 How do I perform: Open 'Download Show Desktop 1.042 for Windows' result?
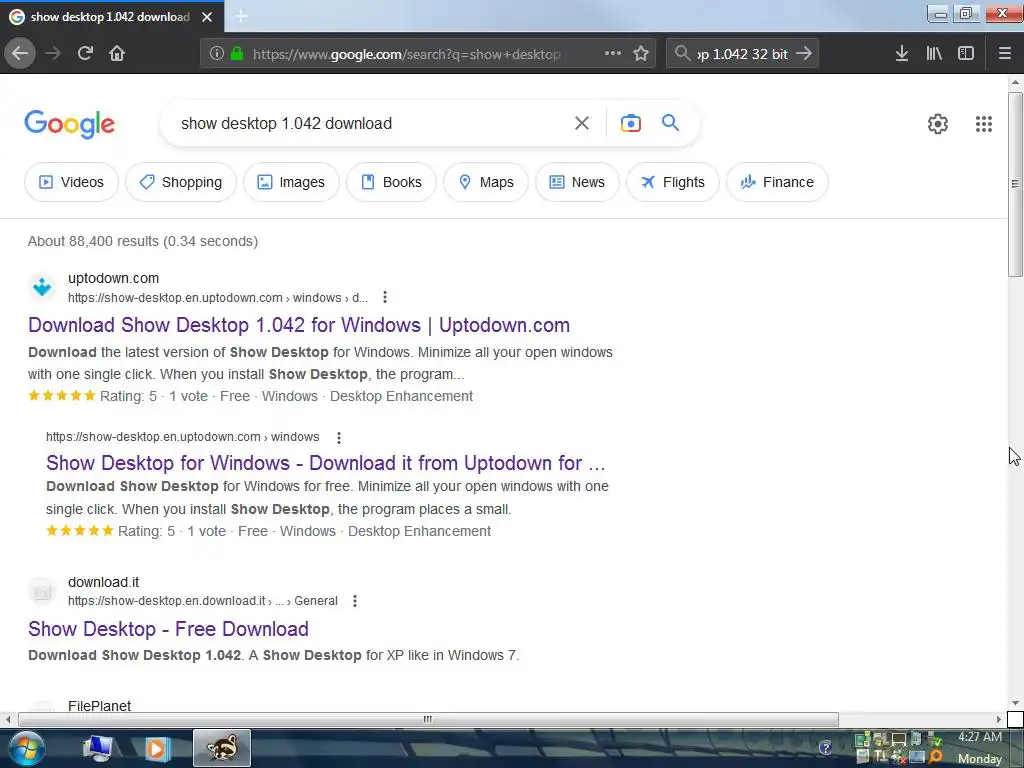(x=299, y=325)
